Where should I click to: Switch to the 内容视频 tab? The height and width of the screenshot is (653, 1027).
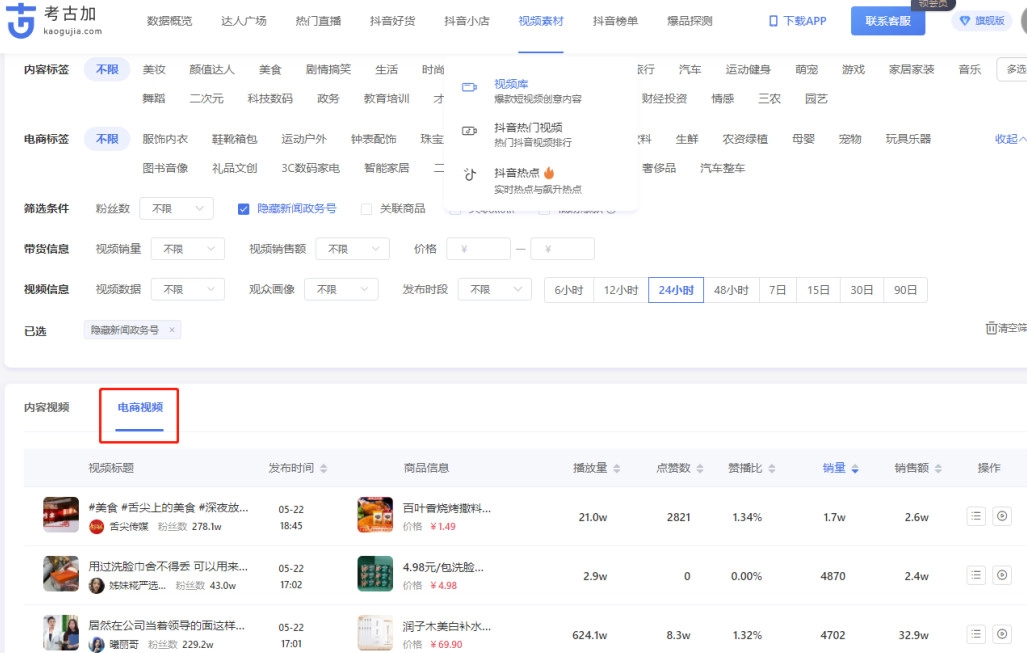(x=47, y=407)
